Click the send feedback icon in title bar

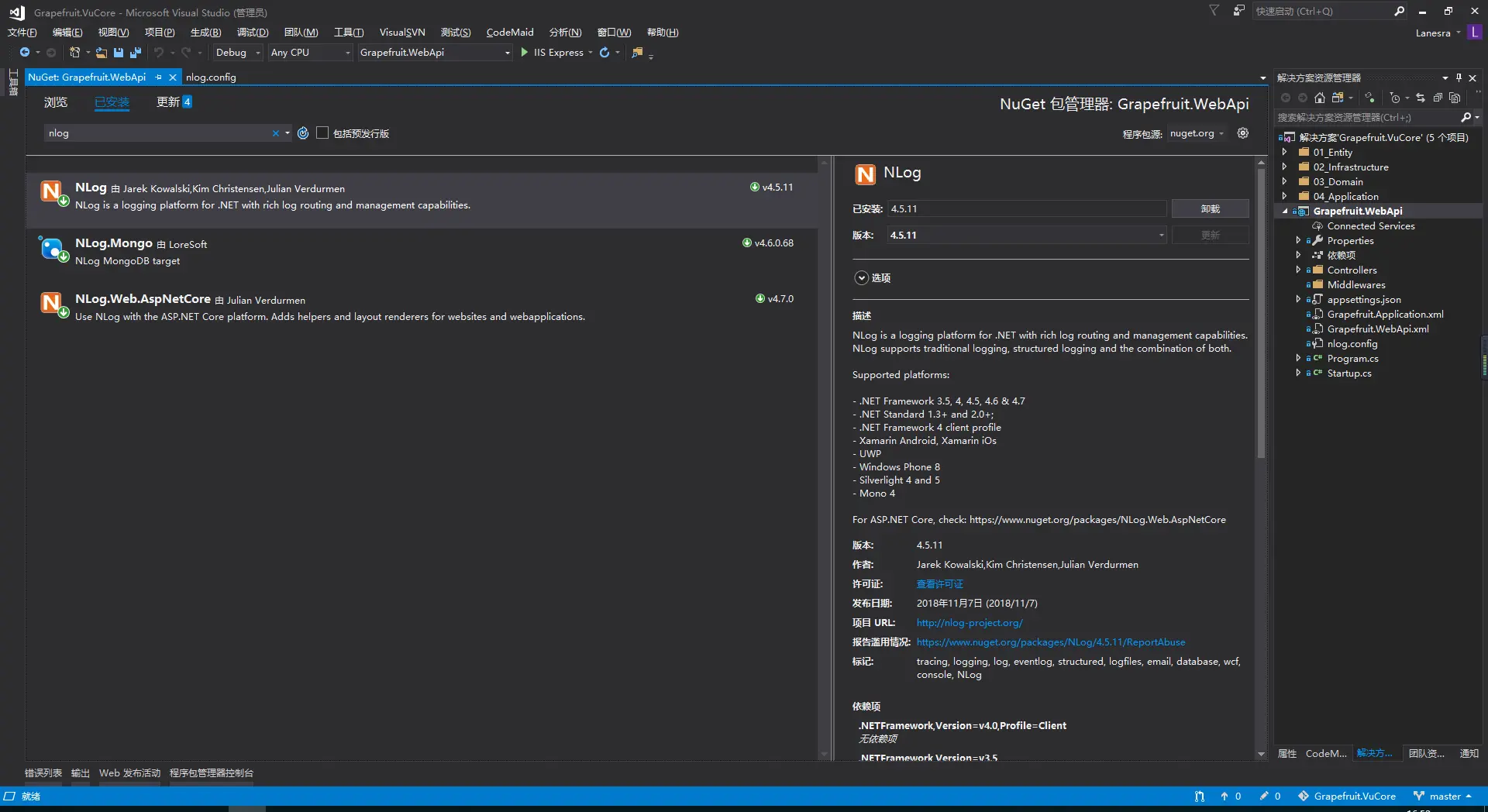tap(1239, 11)
